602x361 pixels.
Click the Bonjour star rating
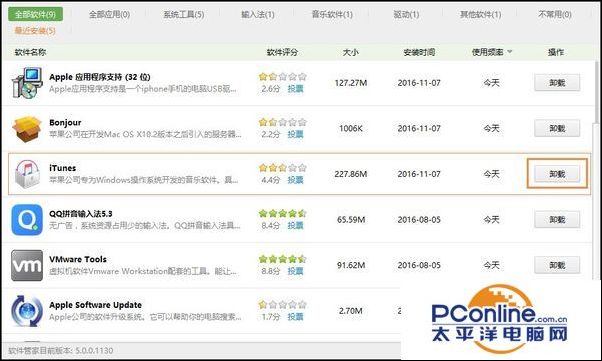point(282,122)
